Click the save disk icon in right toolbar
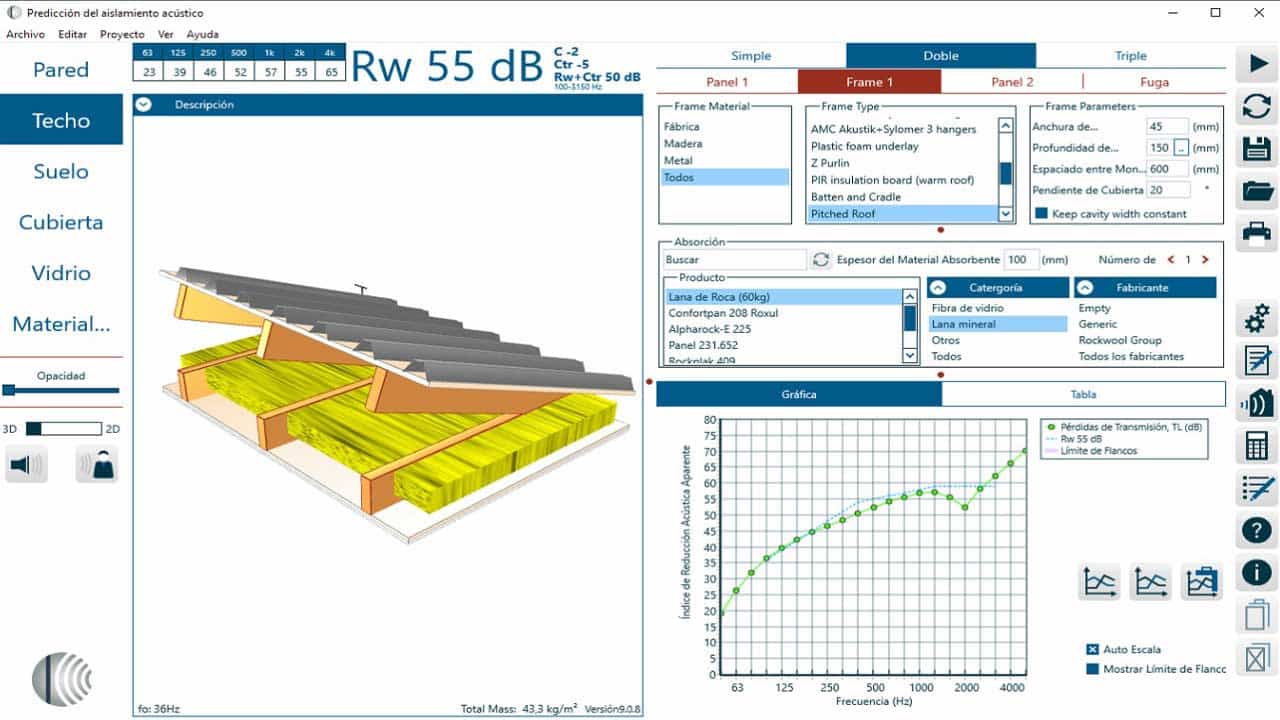This screenshot has height=720, width=1280. [1257, 148]
